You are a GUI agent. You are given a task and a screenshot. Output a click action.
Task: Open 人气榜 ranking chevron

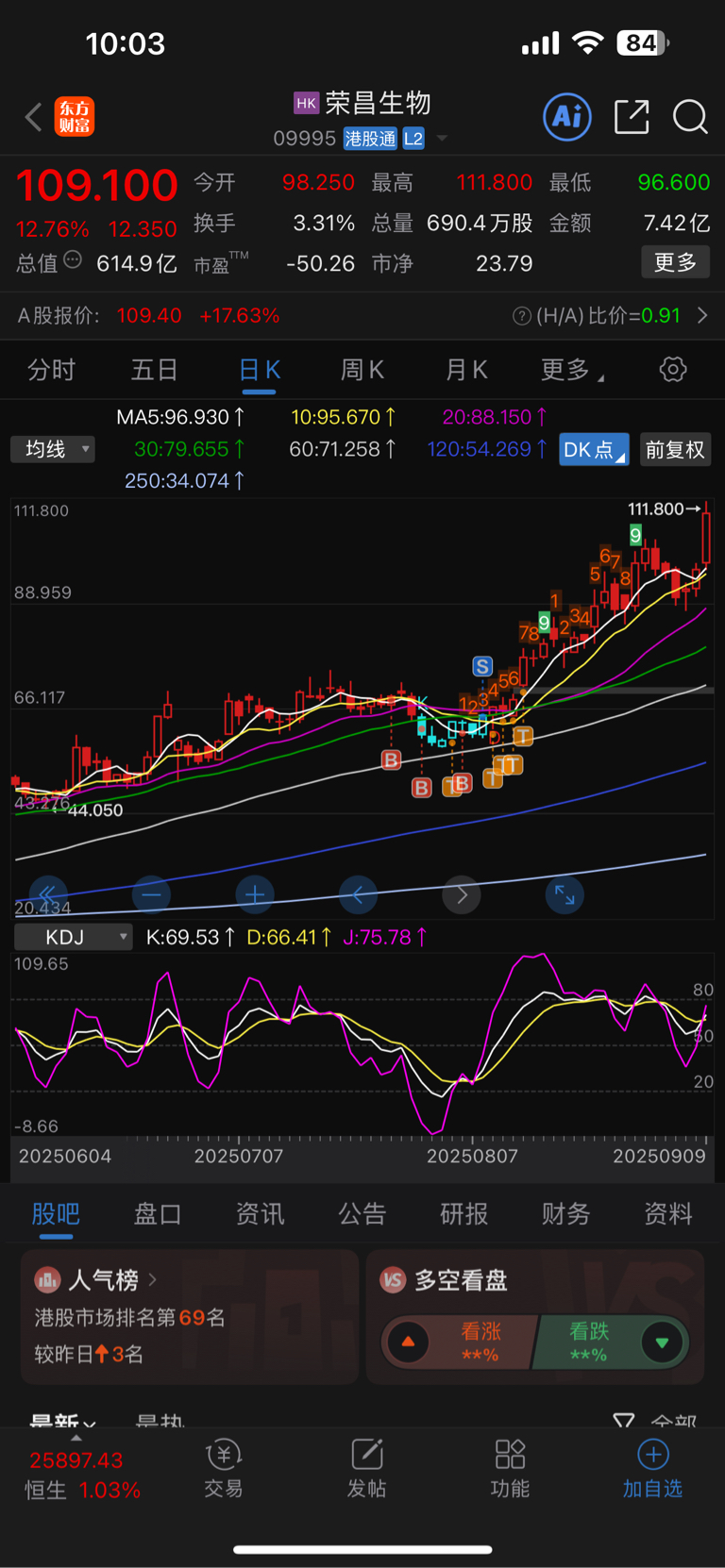pyautogui.click(x=152, y=1279)
